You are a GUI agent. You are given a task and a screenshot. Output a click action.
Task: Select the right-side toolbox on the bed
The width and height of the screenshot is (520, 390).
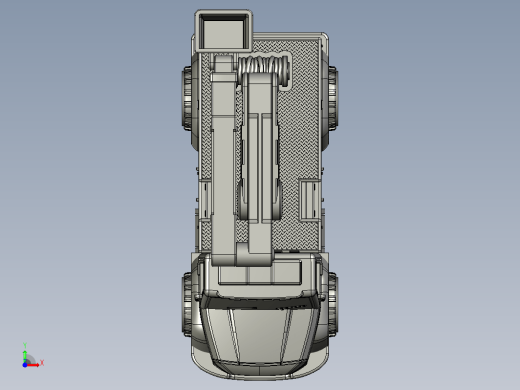pos(310,201)
